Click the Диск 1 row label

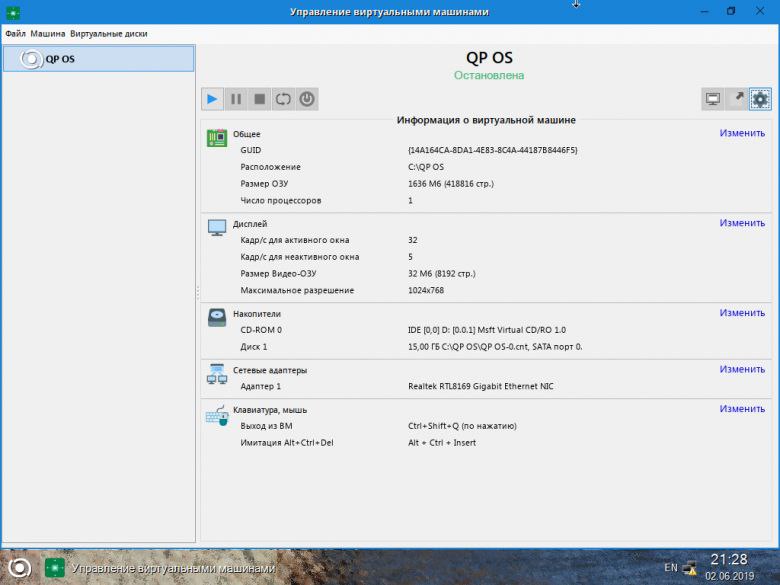coord(254,347)
